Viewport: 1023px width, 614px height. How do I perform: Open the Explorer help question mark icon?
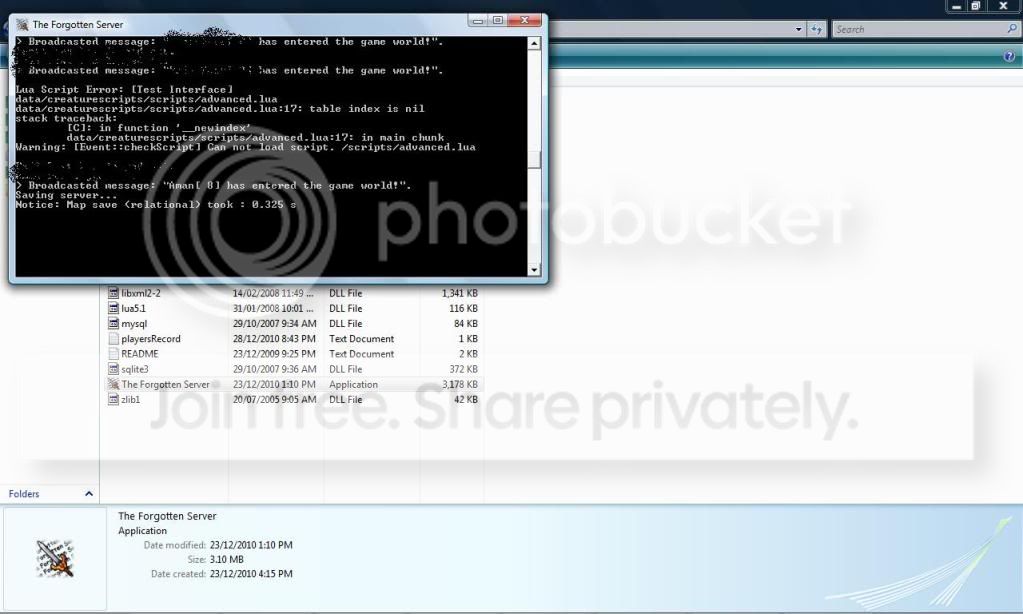click(1009, 57)
